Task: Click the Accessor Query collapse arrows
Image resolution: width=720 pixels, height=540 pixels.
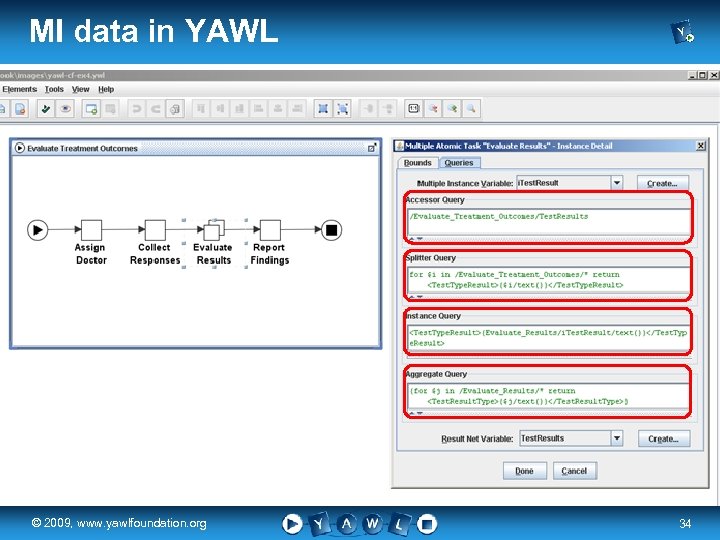Action: pyautogui.click(x=416, y=239)
